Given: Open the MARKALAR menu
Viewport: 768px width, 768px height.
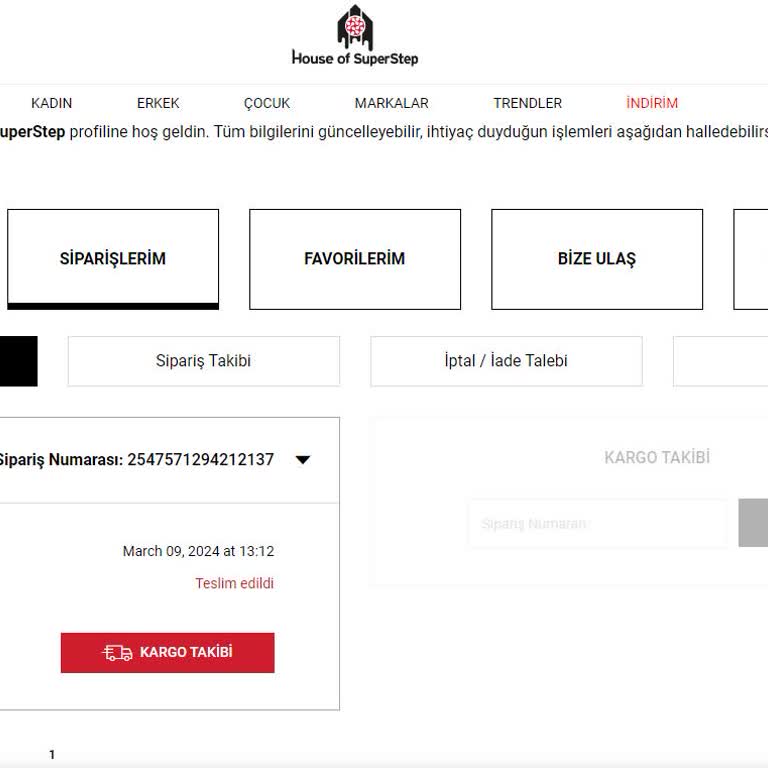Looking at the screenshot, I should 391,103.
